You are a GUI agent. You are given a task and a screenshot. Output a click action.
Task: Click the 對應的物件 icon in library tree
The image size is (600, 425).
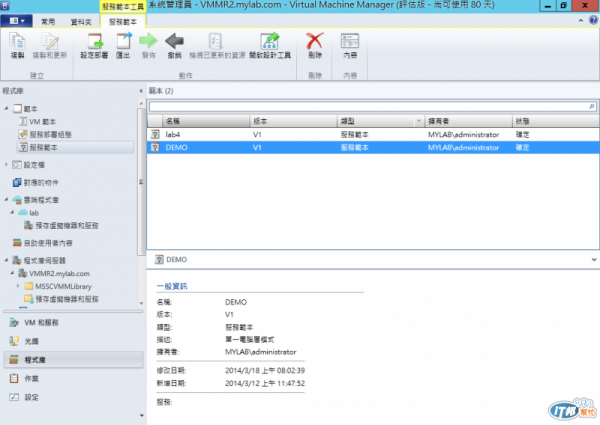[17, 182]
